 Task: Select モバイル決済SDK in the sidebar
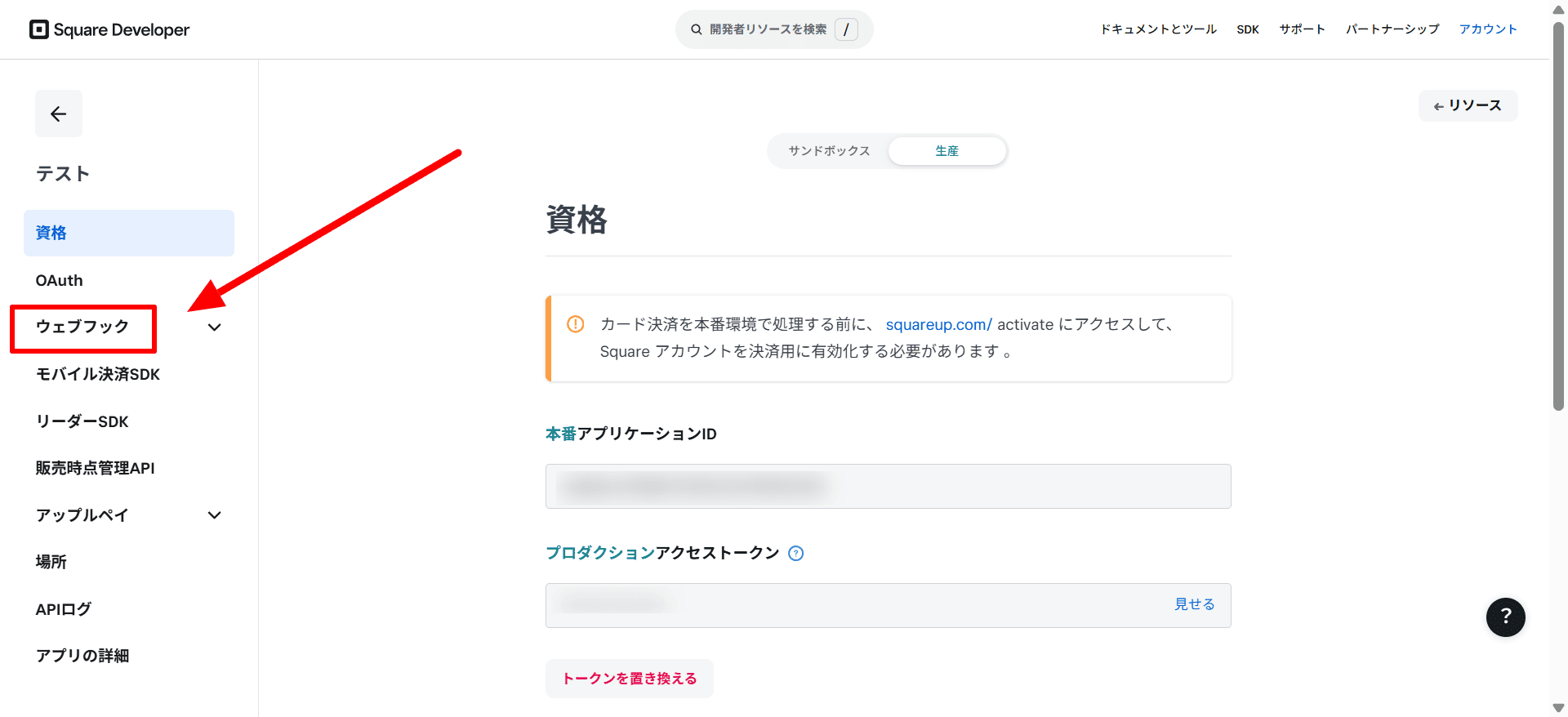click(x=98, y=374)
